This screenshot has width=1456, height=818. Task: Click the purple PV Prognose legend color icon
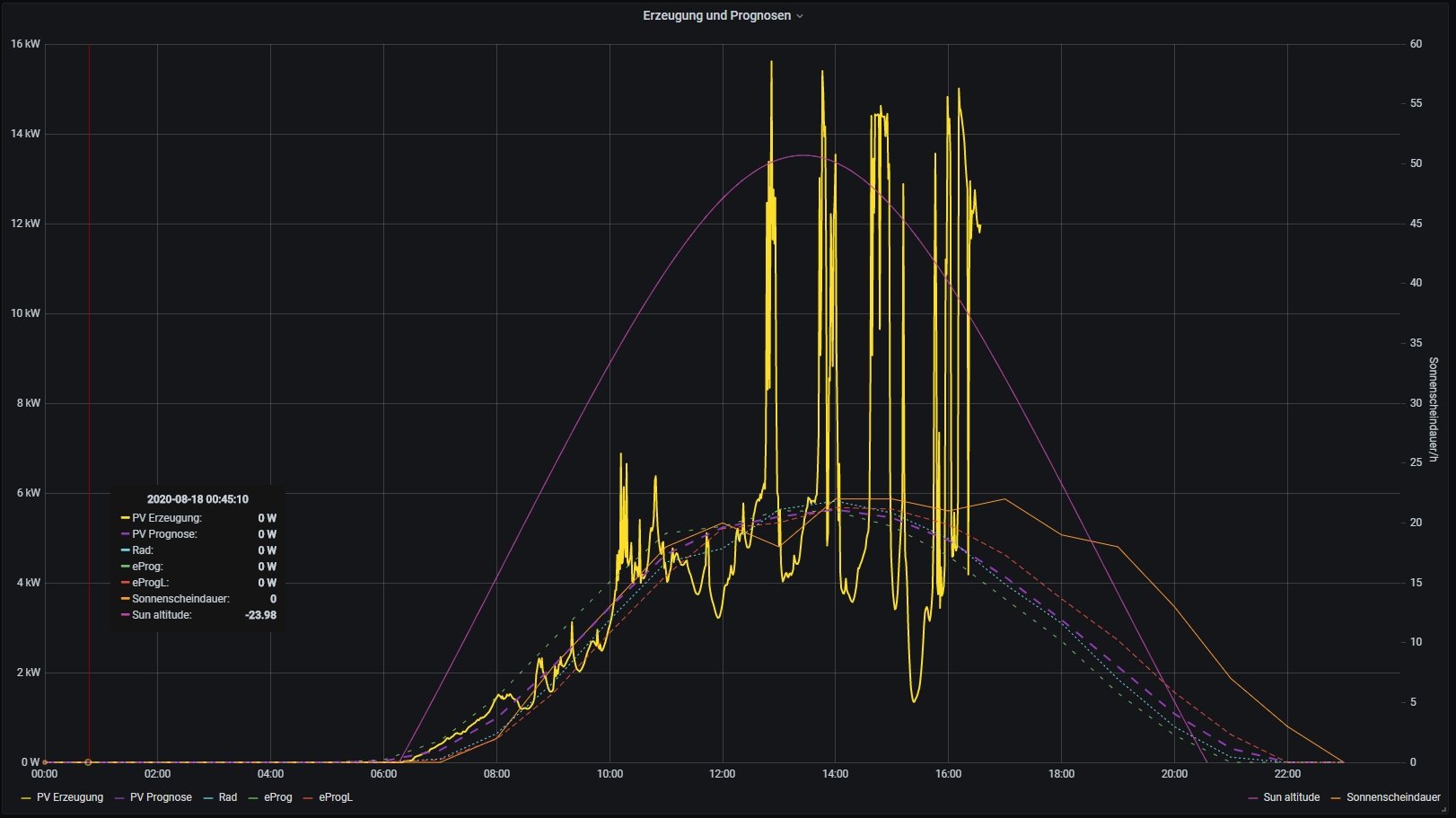[119, 797]
